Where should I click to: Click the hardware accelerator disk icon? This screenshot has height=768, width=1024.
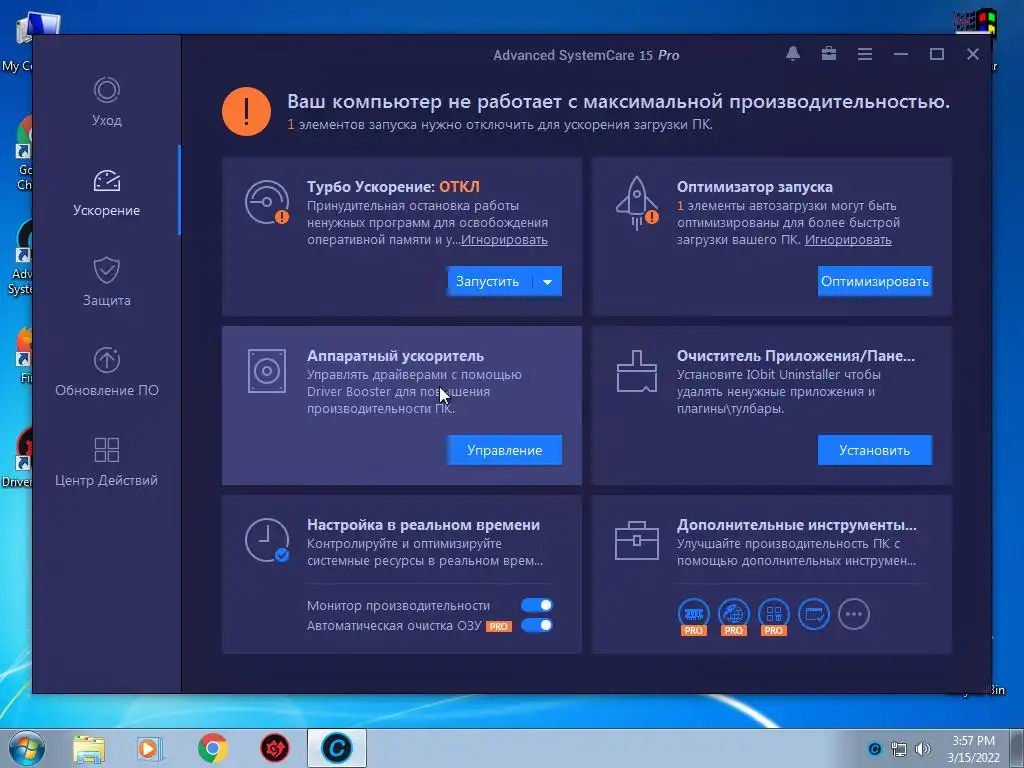click(x=266, y=371)
